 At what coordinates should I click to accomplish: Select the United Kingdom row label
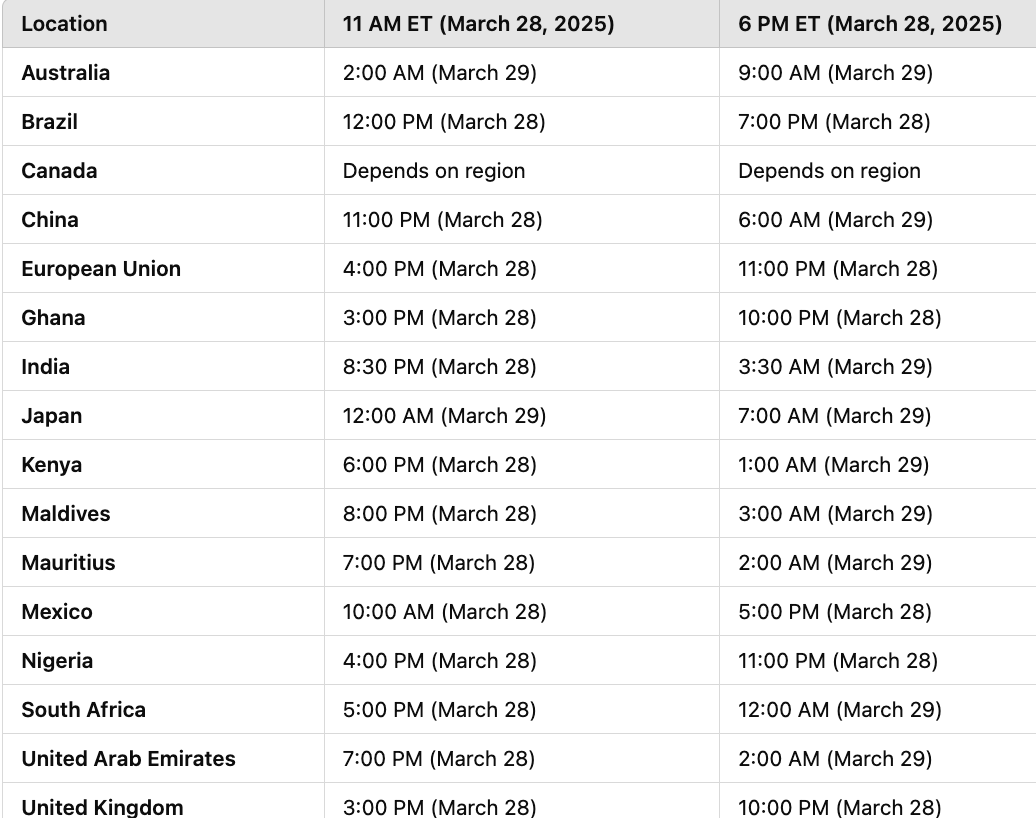pyautogui.click(x=102, y=807)
